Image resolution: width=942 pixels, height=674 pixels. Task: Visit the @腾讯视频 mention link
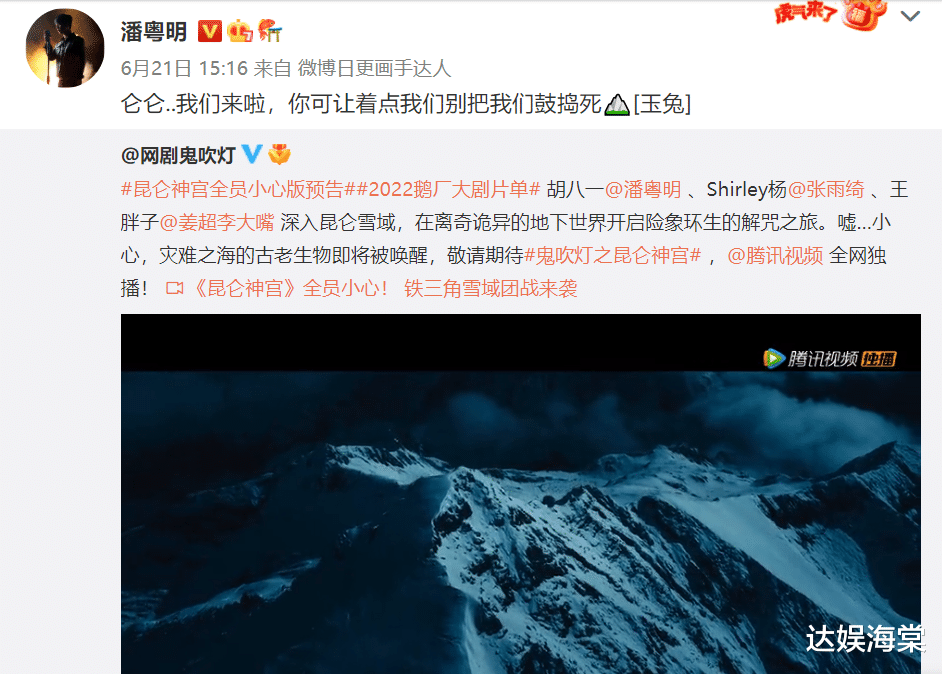click(775, 255)
